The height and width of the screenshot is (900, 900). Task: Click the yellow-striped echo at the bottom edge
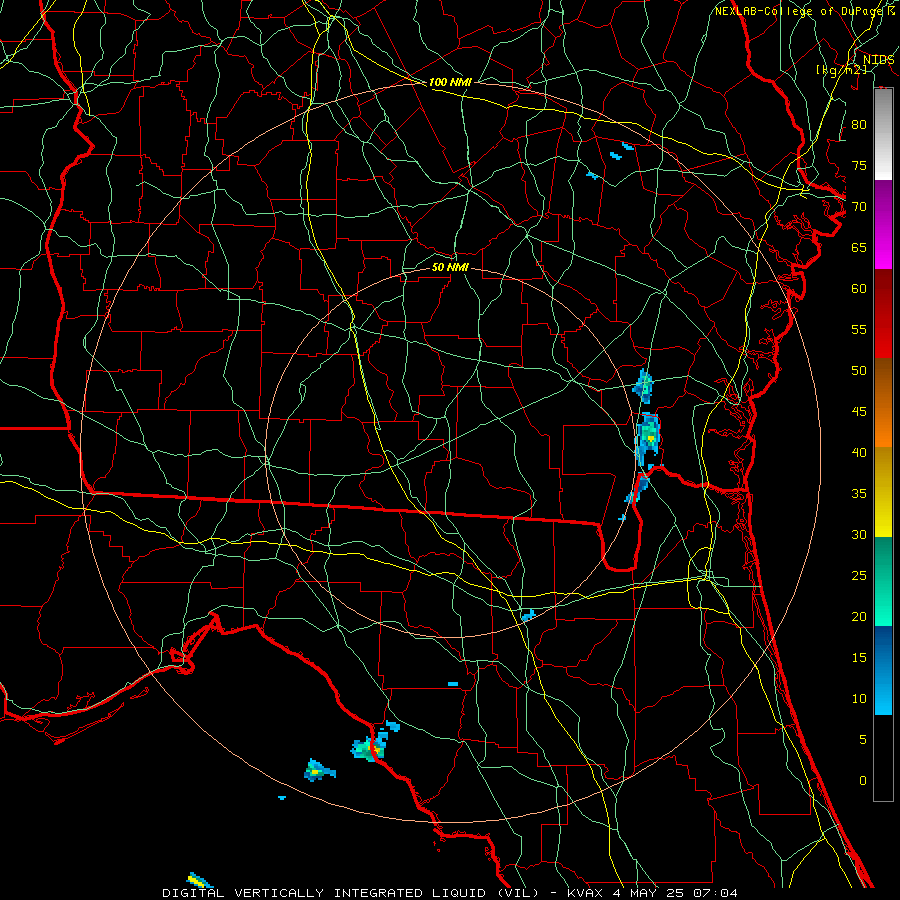tap(199, 880)
